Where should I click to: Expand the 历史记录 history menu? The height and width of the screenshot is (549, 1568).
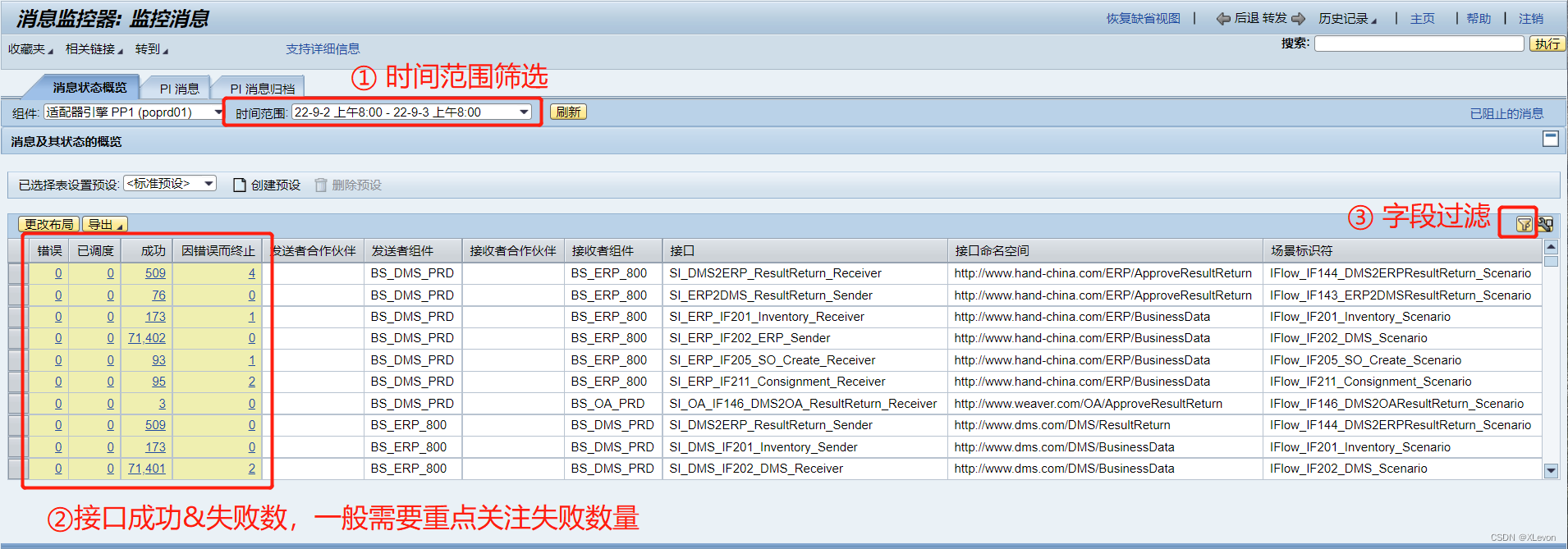(x=1348, y=19)
